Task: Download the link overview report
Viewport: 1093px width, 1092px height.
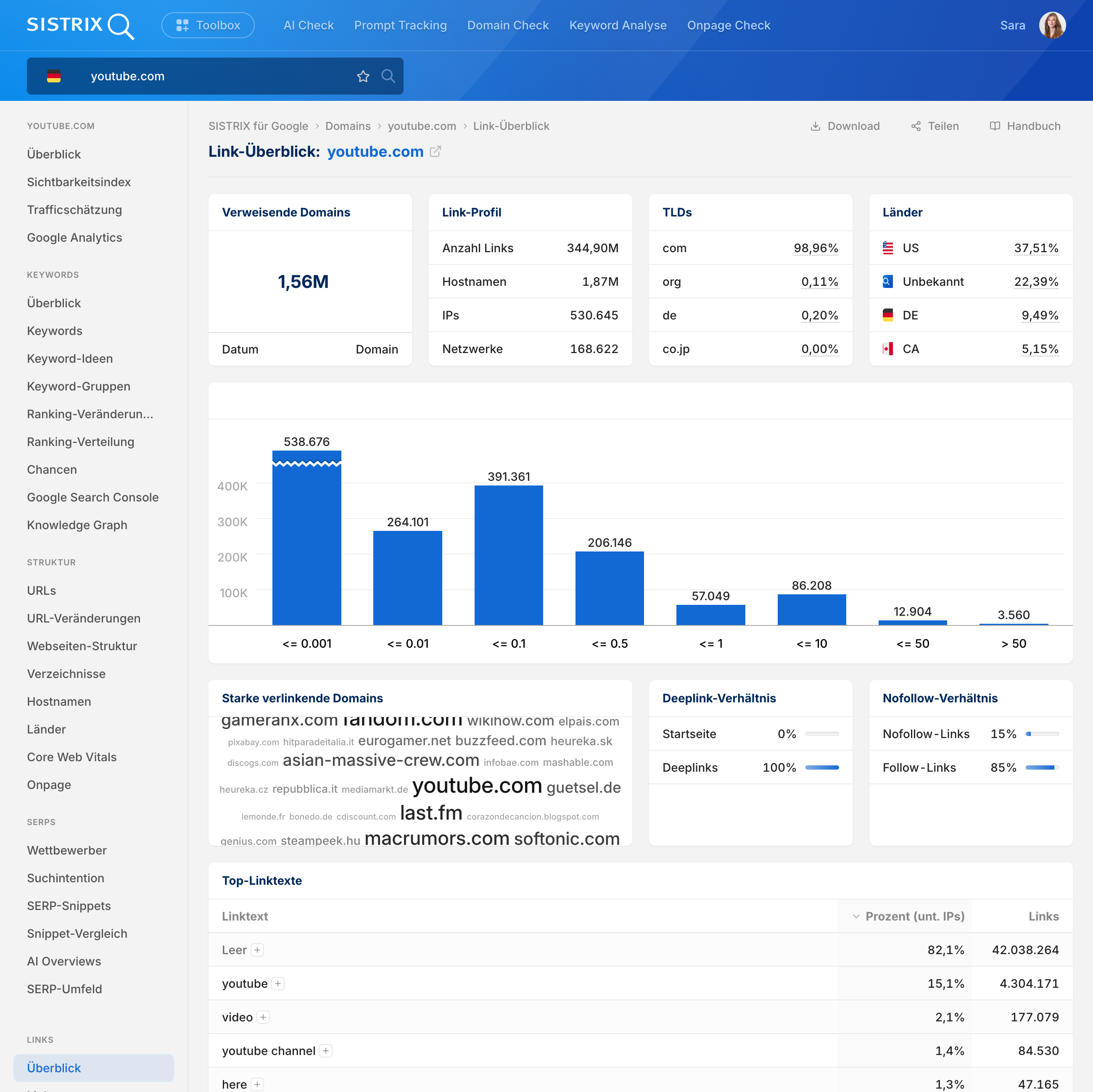Action: click(845, 126)
